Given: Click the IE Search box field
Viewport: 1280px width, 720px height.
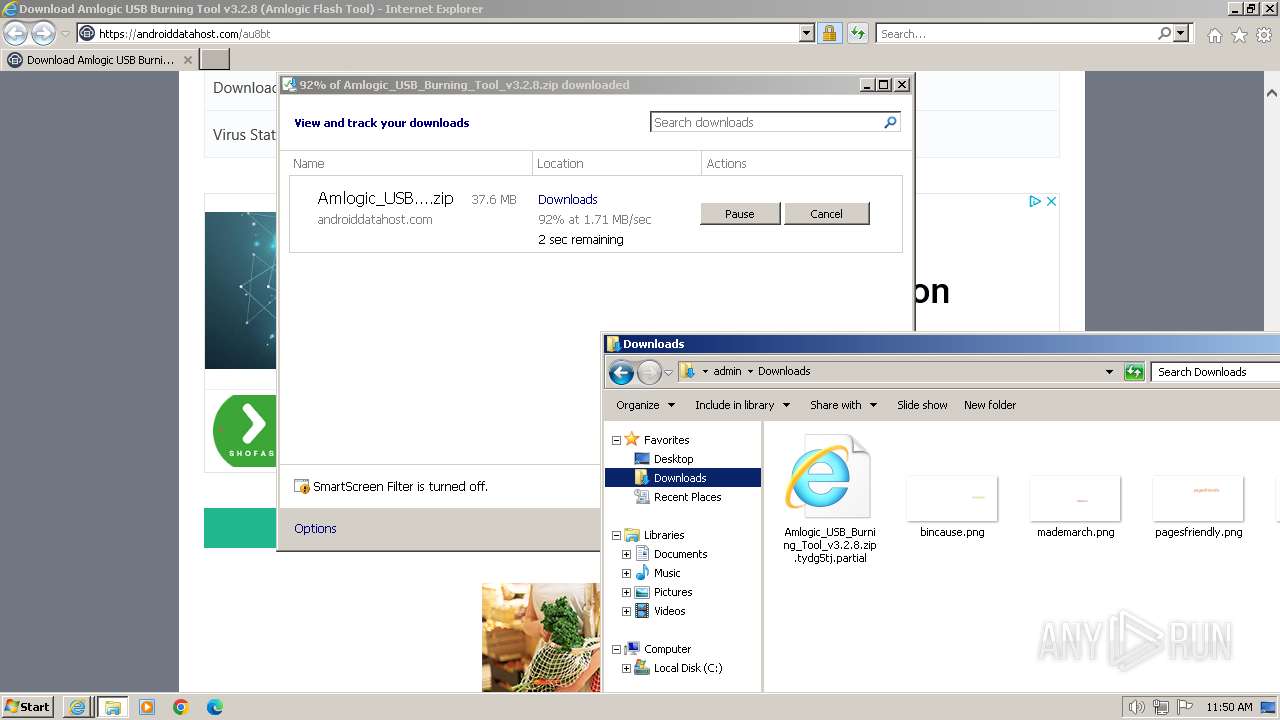Looking at the screenshot, I should tap(1015, 34).
